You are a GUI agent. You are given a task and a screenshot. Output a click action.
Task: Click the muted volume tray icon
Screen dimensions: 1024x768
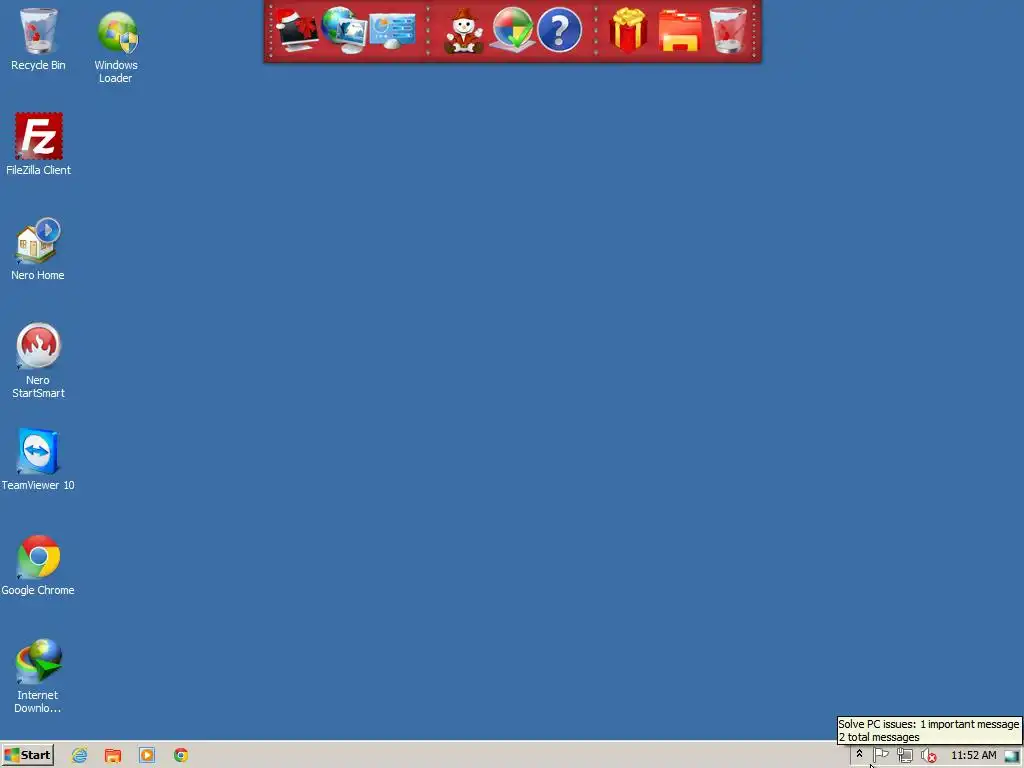(x=928, y=756)
